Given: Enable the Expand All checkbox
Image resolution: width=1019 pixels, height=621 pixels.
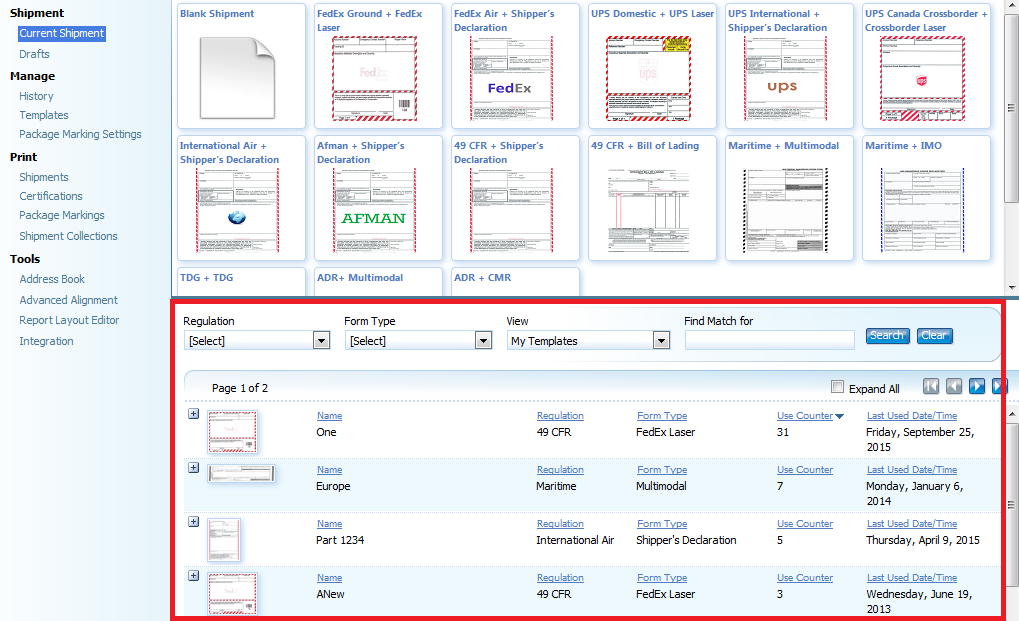Looking at the screenshot, I should click(x=838, y=388).
